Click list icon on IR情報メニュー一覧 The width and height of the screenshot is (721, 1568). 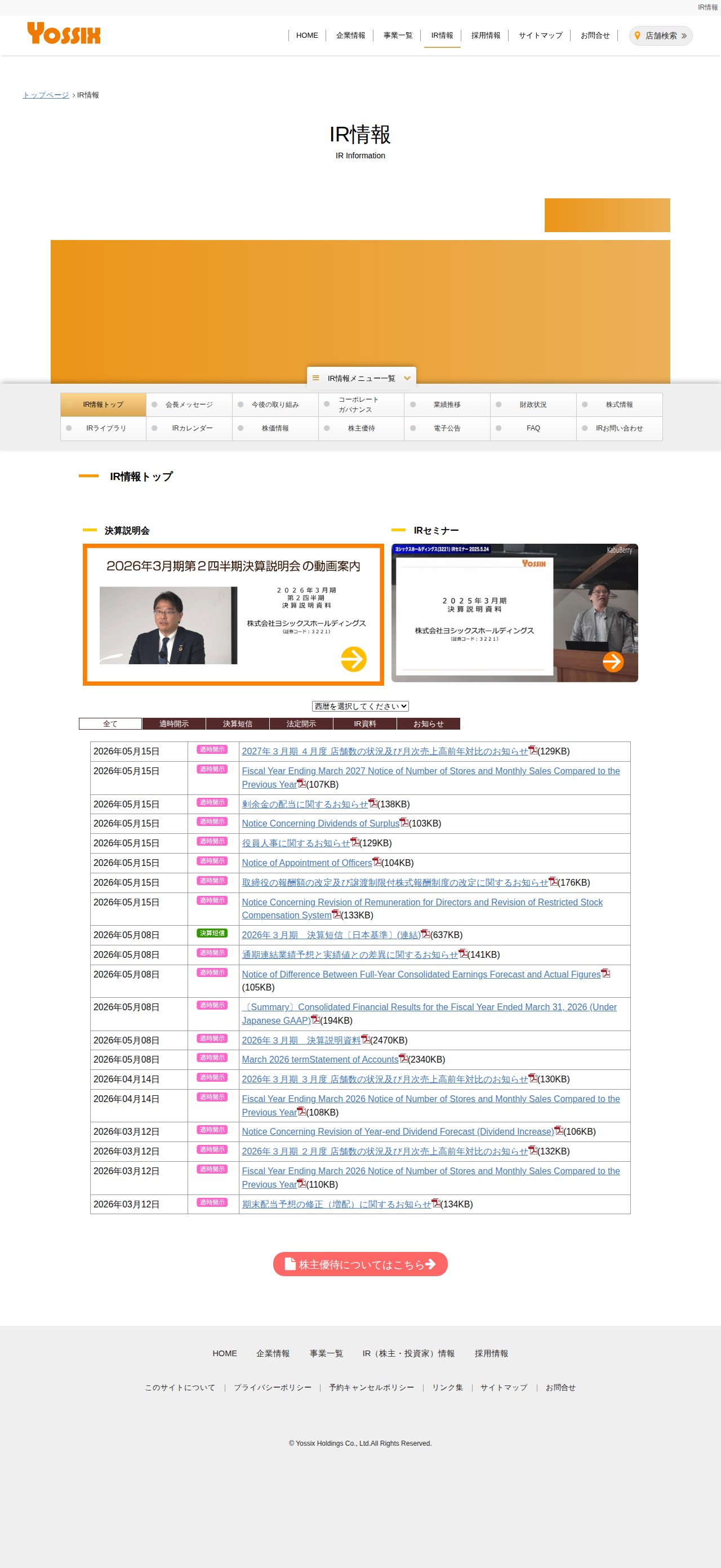[316, 378]
